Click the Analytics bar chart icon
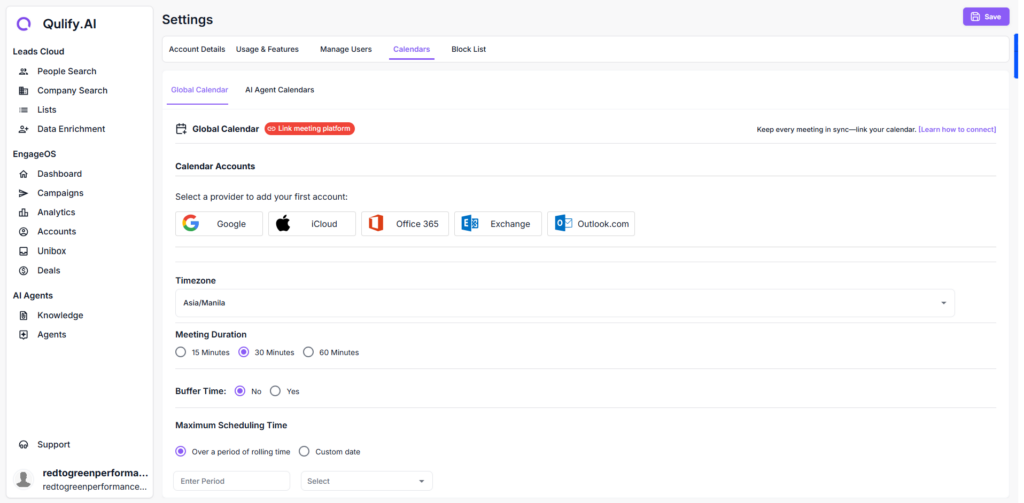 tap(24, 212)
